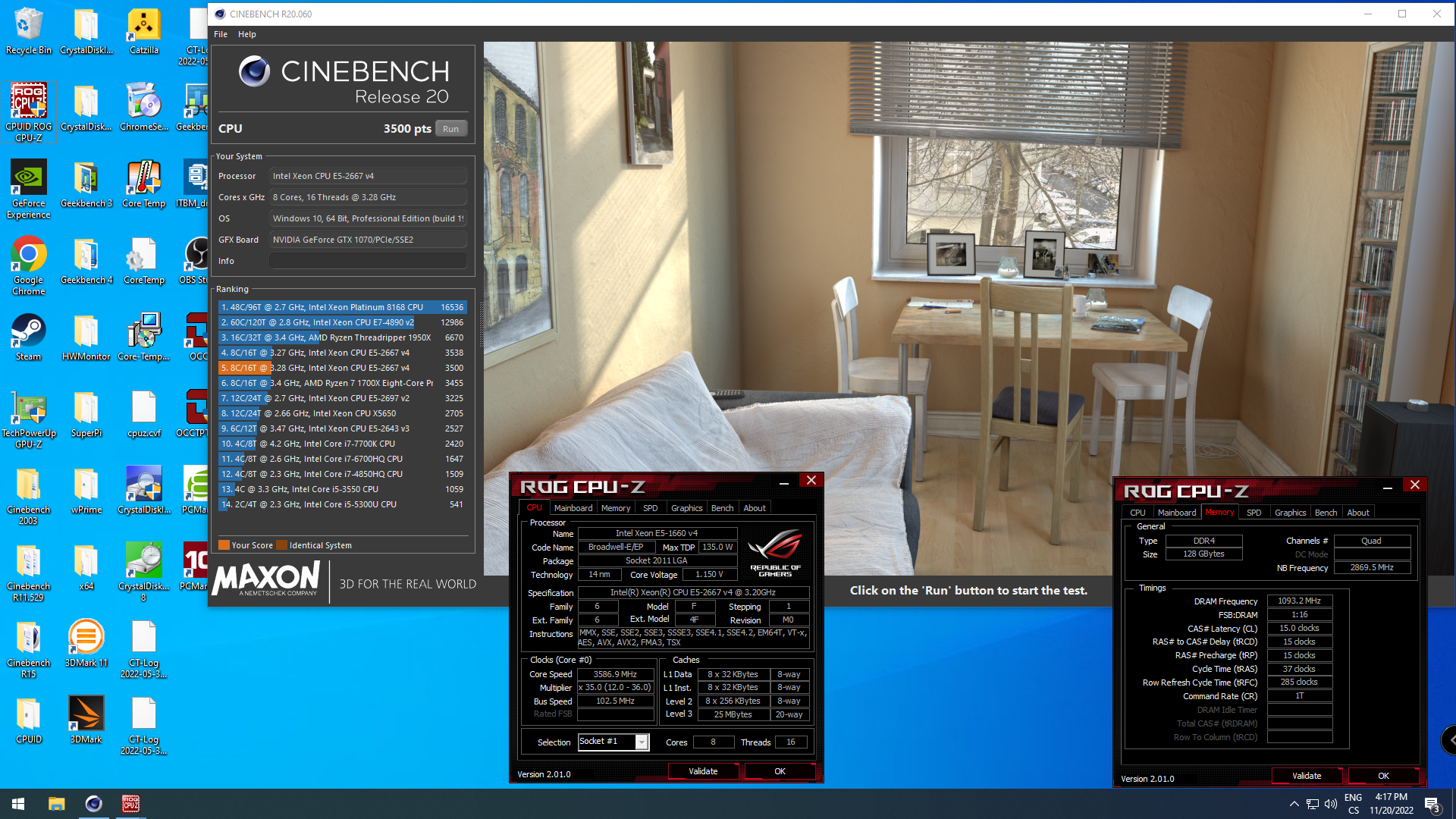The image size is (1456, 819).
Task: Open the Windows Start menu
Action: click(18, 804)
